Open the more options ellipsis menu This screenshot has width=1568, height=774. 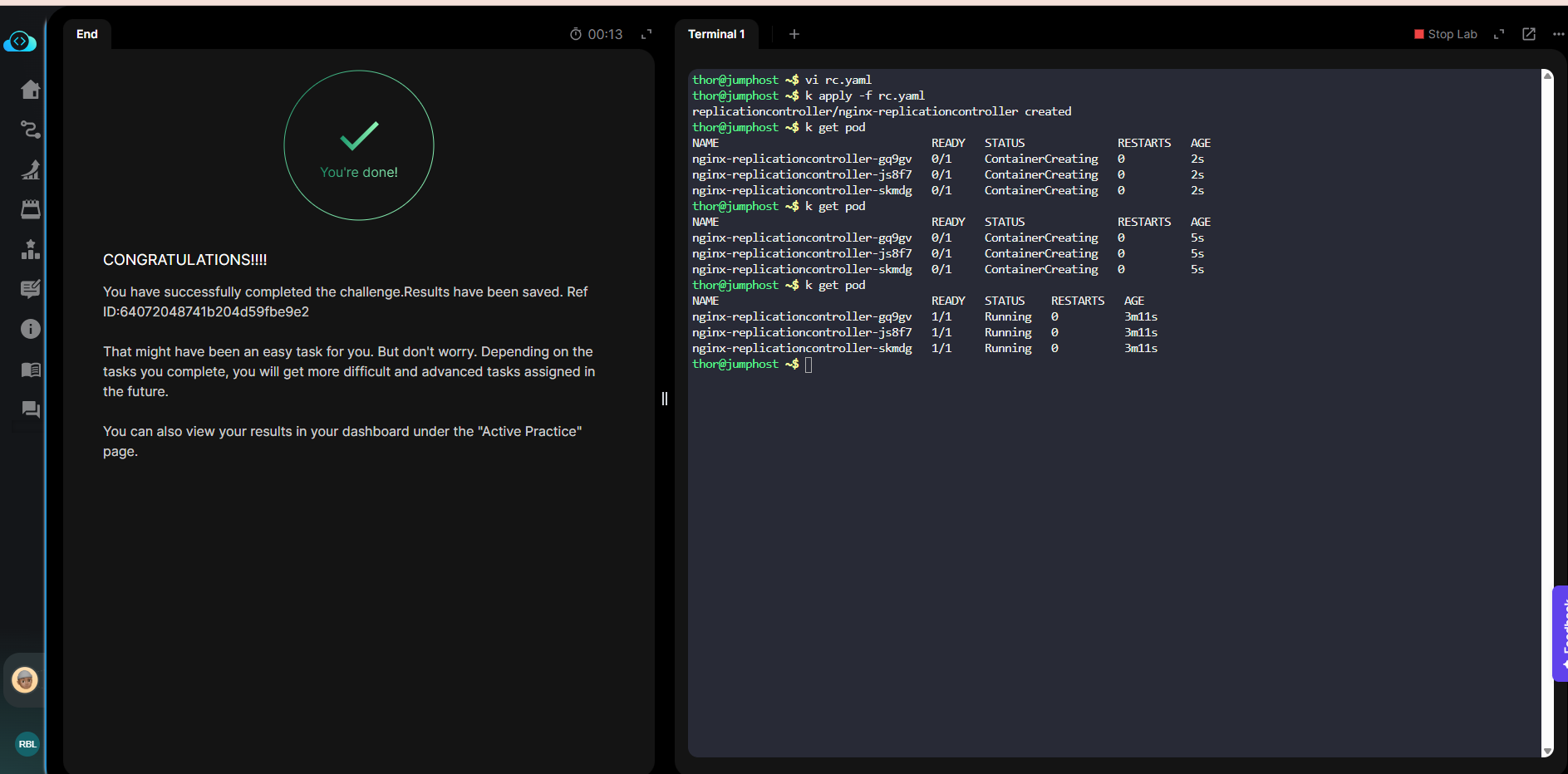point(1558,34)
